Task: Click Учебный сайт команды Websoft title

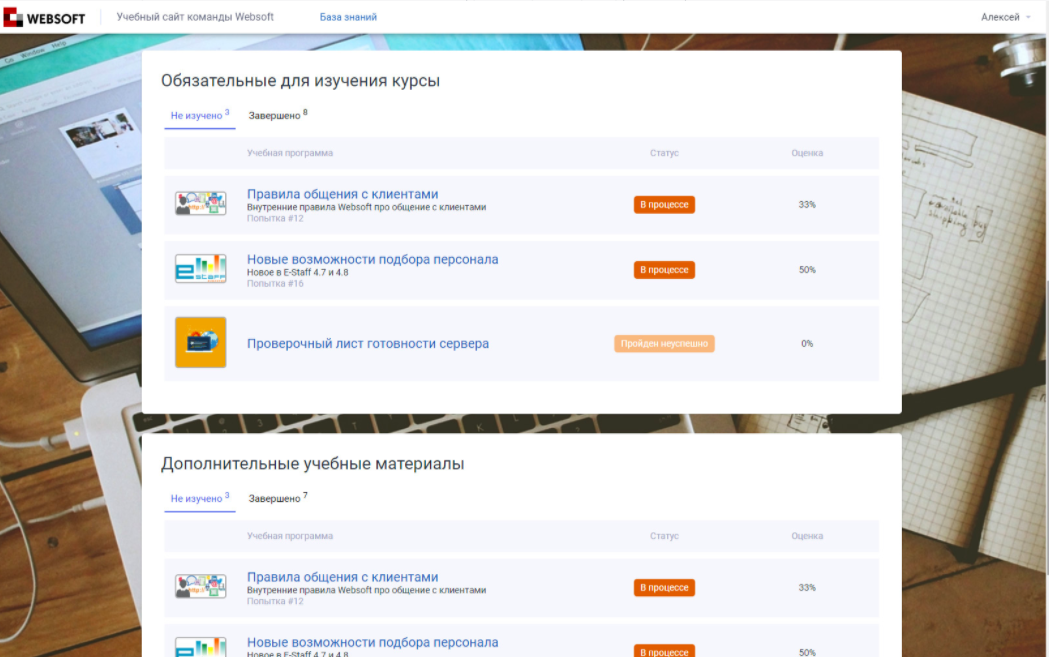Action: 195,17
